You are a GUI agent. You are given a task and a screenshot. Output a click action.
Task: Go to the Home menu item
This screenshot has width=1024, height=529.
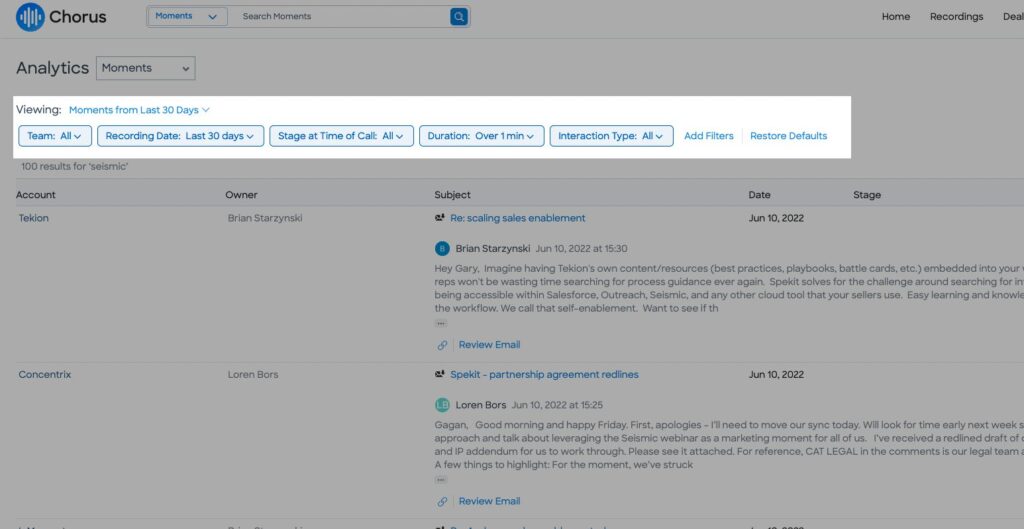[x=895, y=17]
